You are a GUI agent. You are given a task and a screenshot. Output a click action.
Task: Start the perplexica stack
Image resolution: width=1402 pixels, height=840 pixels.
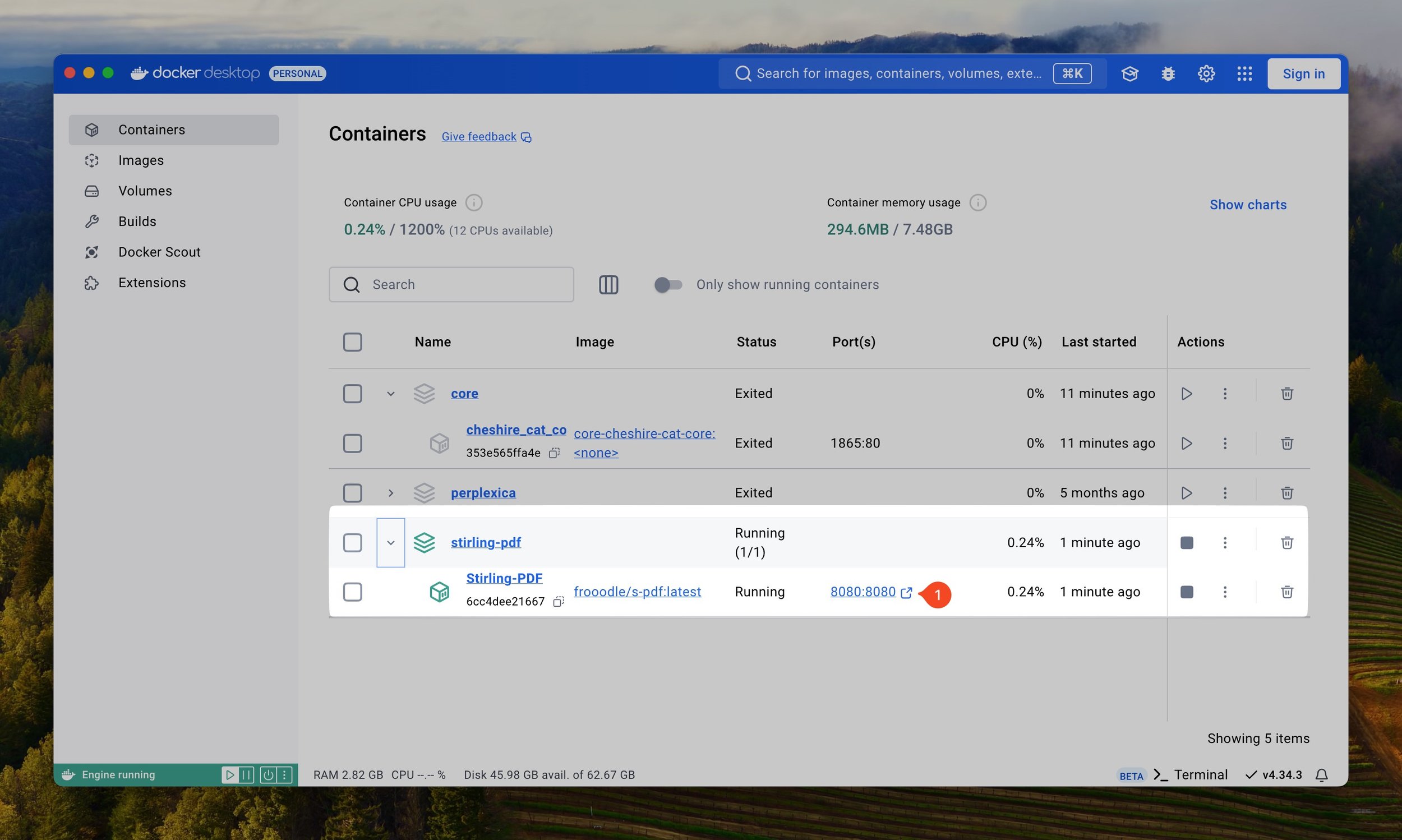(1187, 493)
